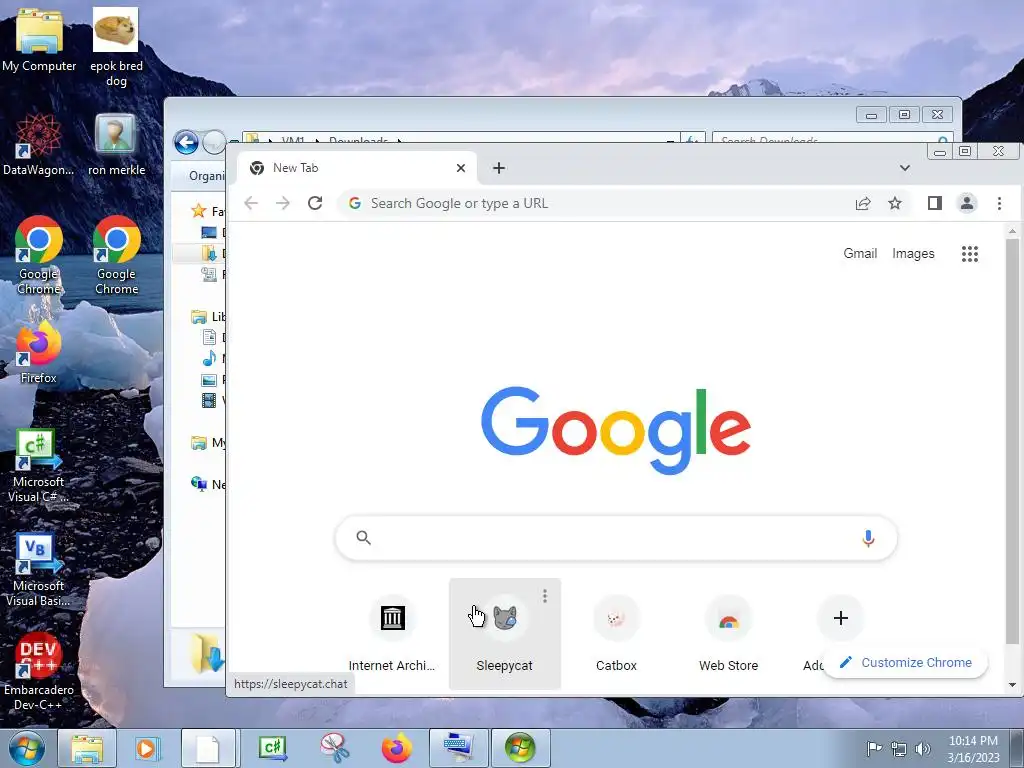Viewport: 1024px width, 768px height.
Task: Select DataWagon desktop shortcut
Action: pyautogui.click(x=39, y=145)
